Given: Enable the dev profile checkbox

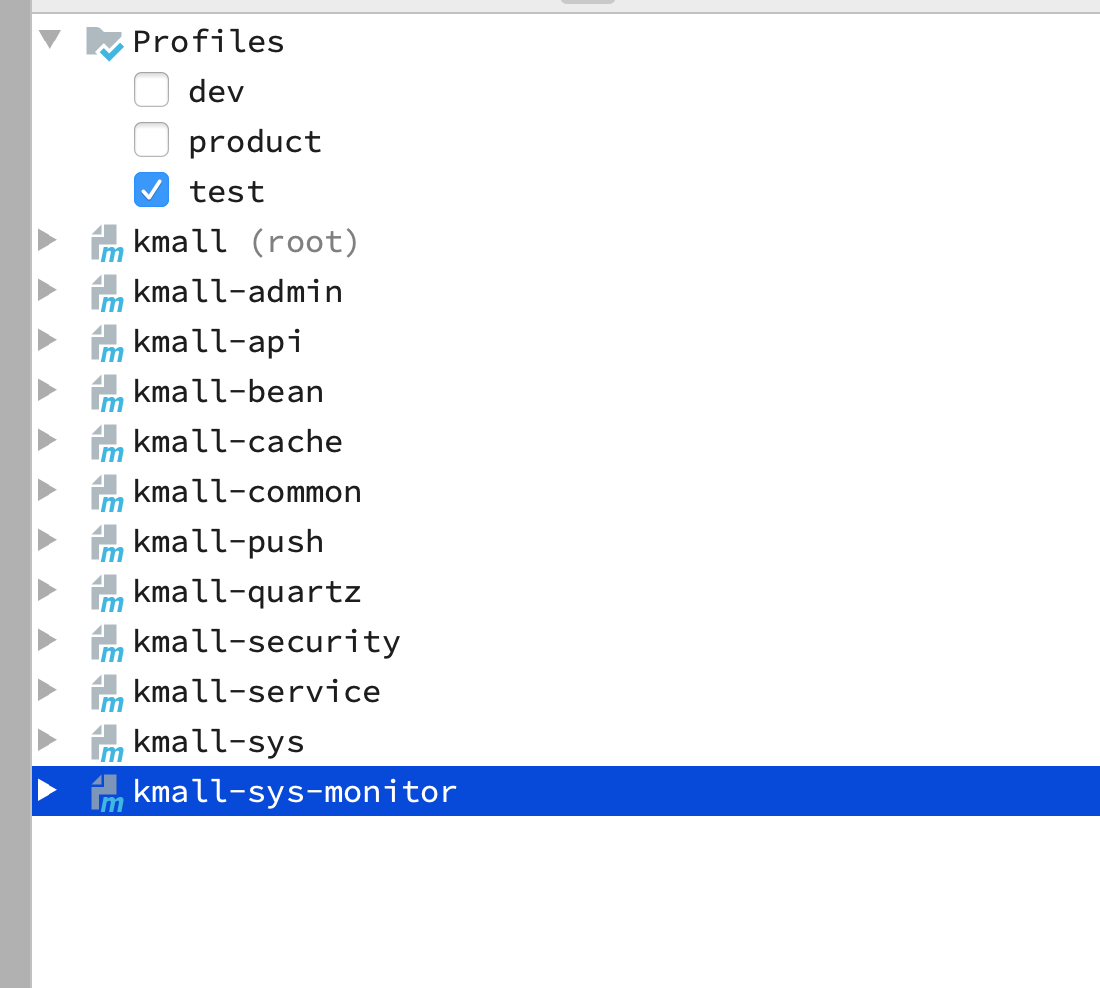Looking at the screenshot, I should [152, 90].
